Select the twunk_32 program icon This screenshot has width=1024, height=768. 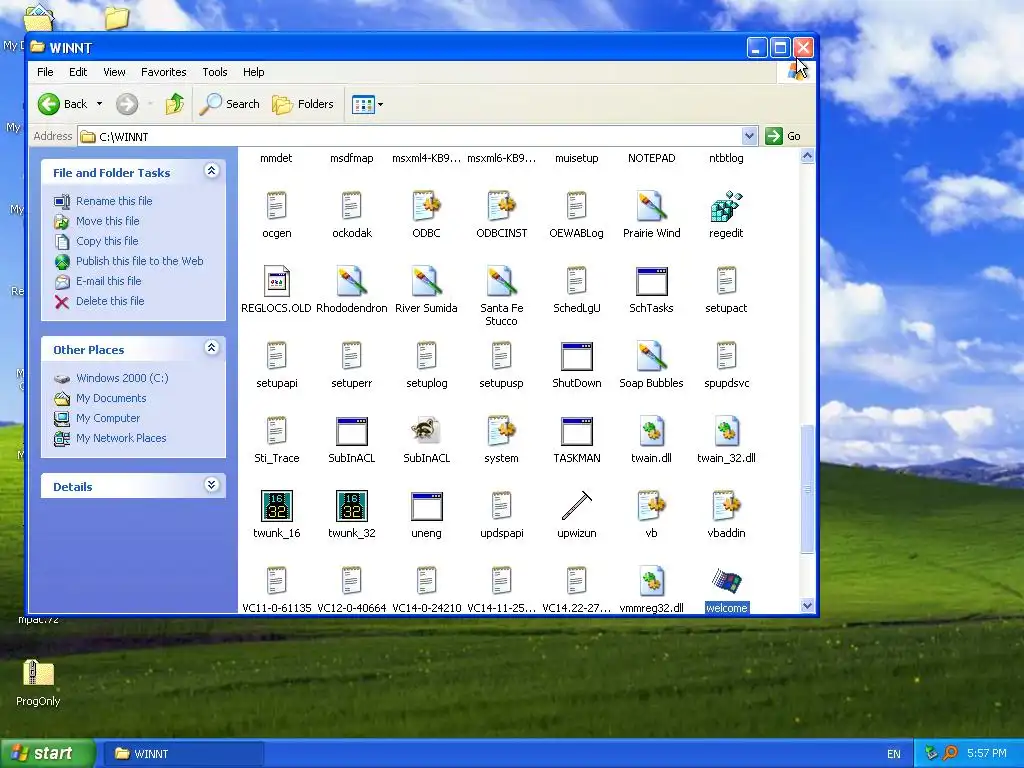pyautogui.click(x=351, y=506)
